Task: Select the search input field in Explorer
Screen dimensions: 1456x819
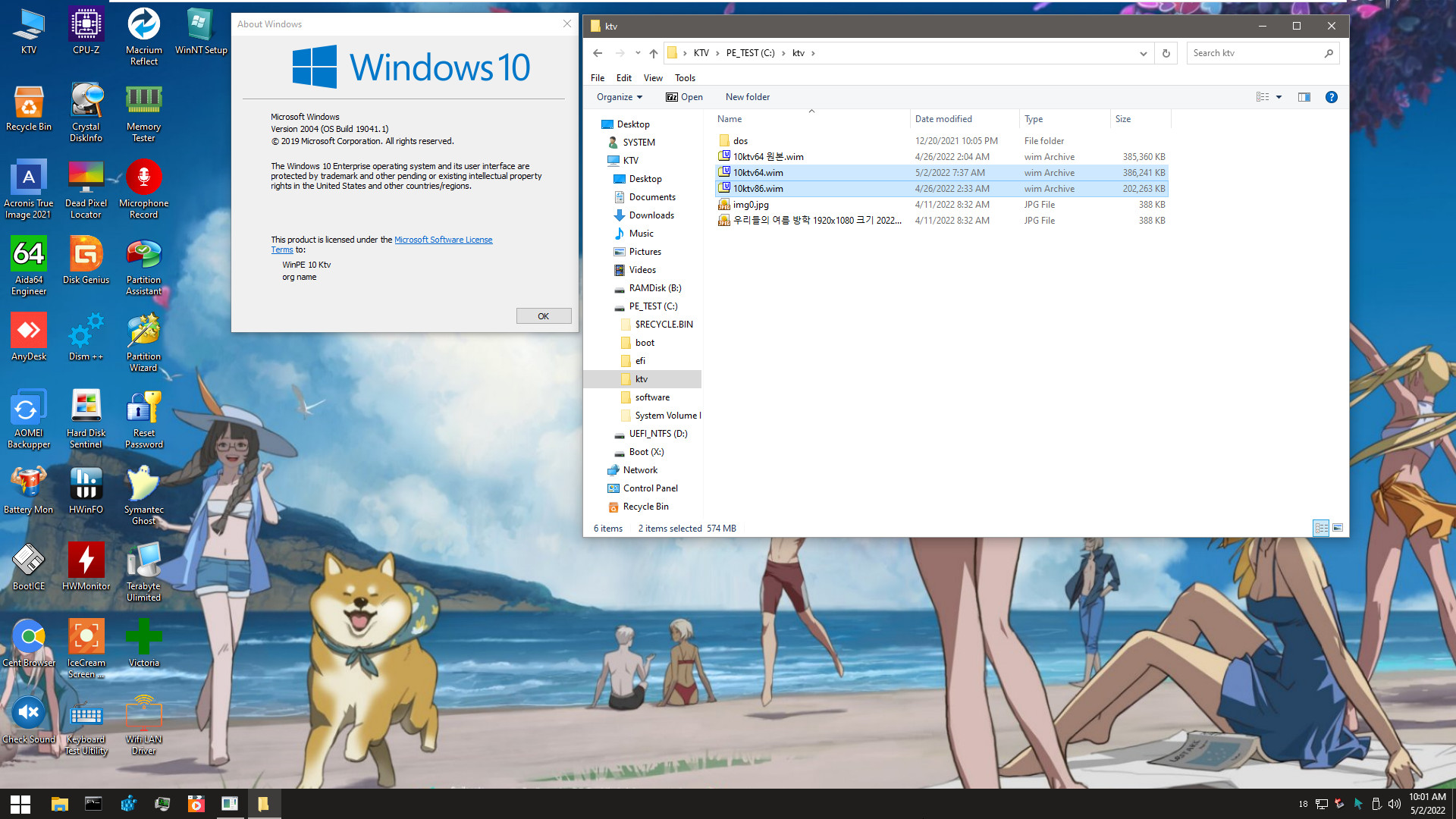Action: coord(1262,53)
